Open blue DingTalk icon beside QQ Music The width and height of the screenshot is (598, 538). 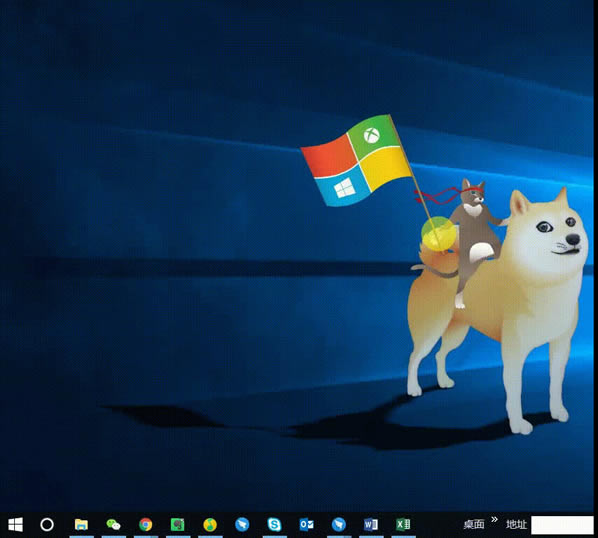pyautogui.click(x=242, y=525)
